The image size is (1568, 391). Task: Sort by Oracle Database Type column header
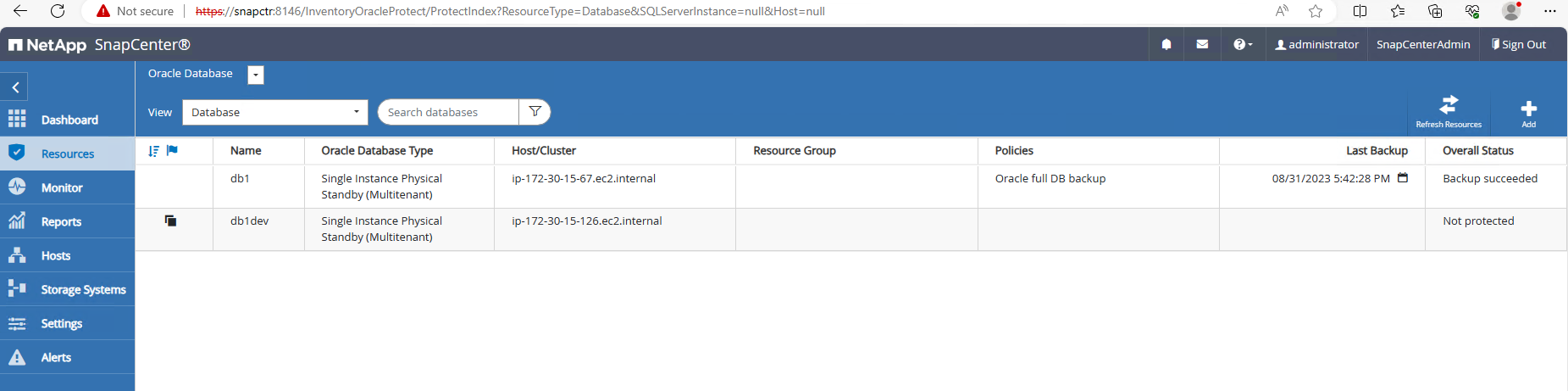377,150
